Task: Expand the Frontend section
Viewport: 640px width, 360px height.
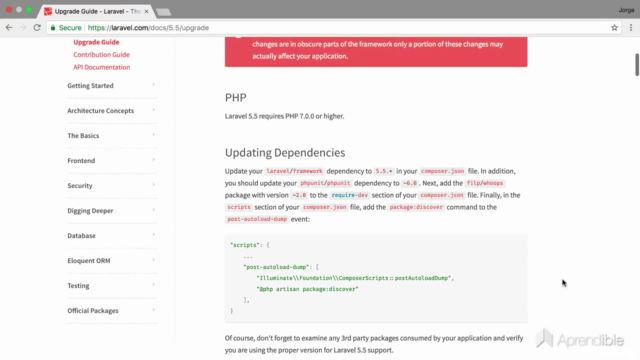Action: coord(111,160)
